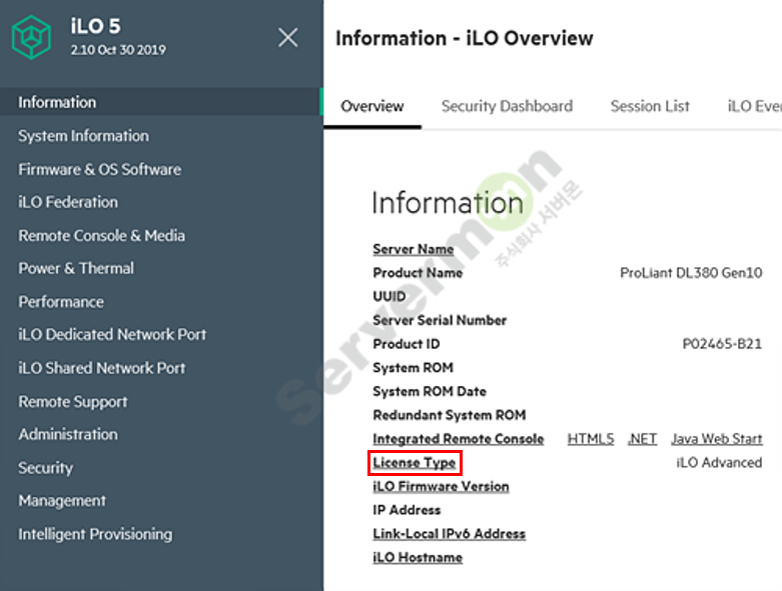Image resolution: width=782 pixels, height=591 pixels.
Task: Select iLO Shared Network Port
Action: [101, 368]
